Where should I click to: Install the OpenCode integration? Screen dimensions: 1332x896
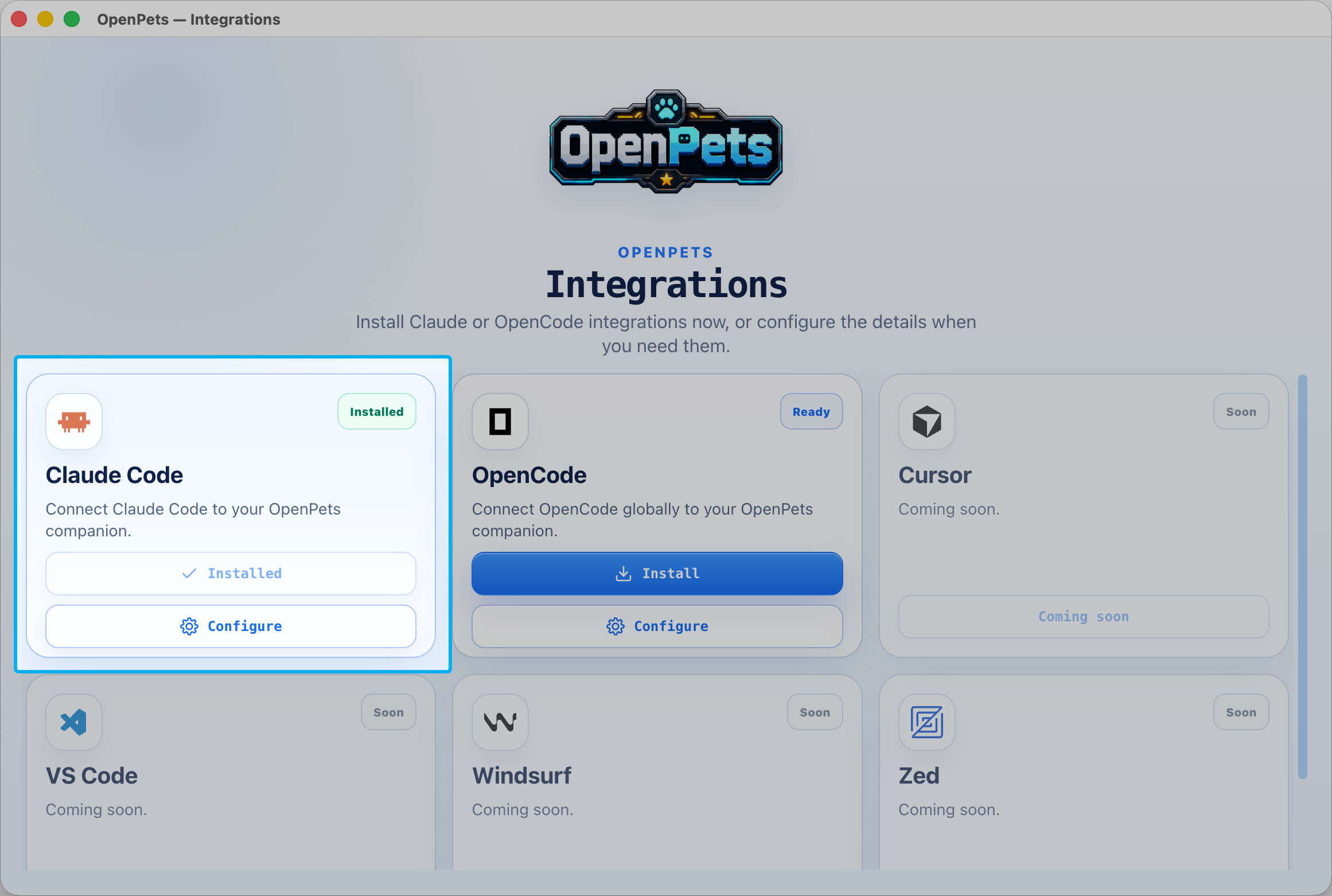657,574
